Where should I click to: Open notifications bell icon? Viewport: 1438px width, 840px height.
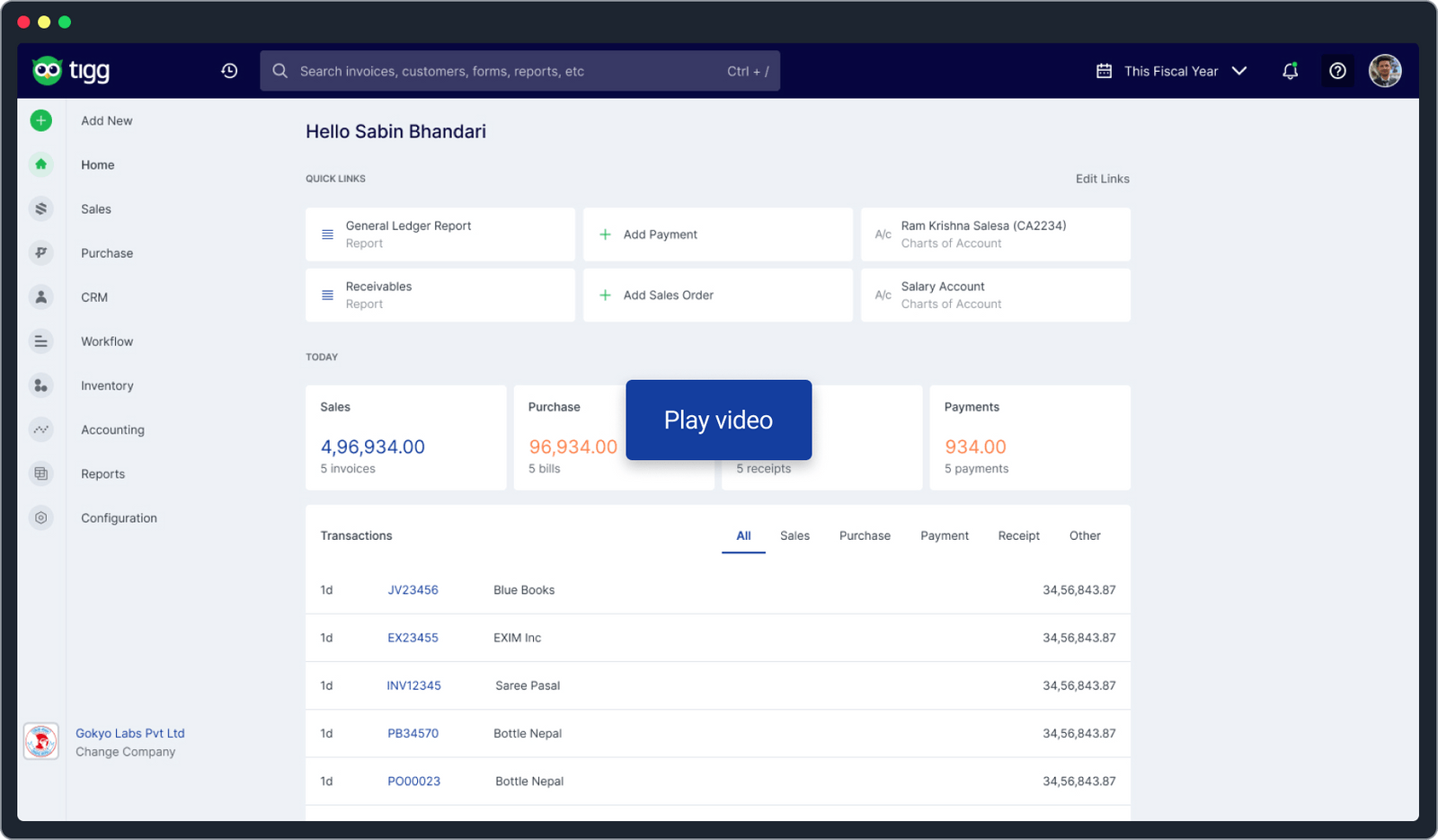[1290, 71]
